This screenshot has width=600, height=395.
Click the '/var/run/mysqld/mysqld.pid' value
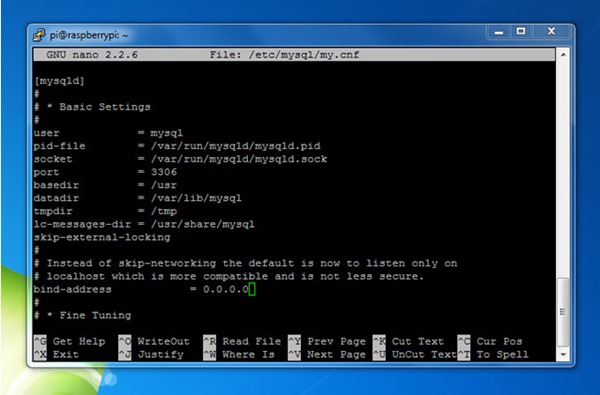point(236,146)
